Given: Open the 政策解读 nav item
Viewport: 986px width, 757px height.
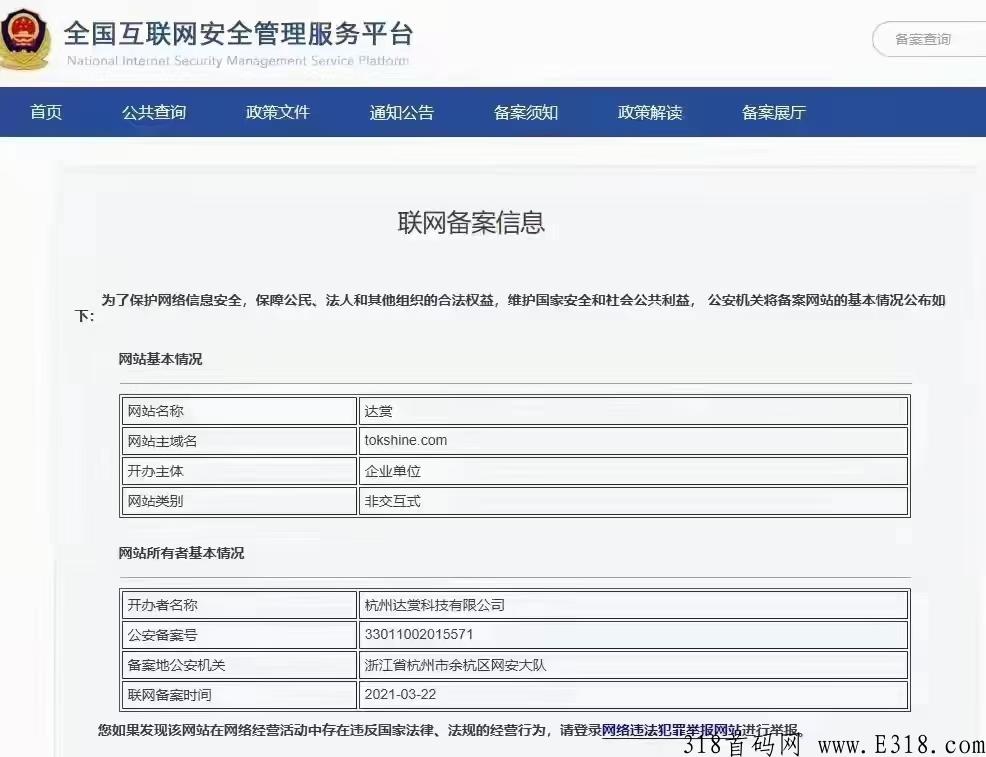Looking at the screenshot, I should [x=650, y=113].
